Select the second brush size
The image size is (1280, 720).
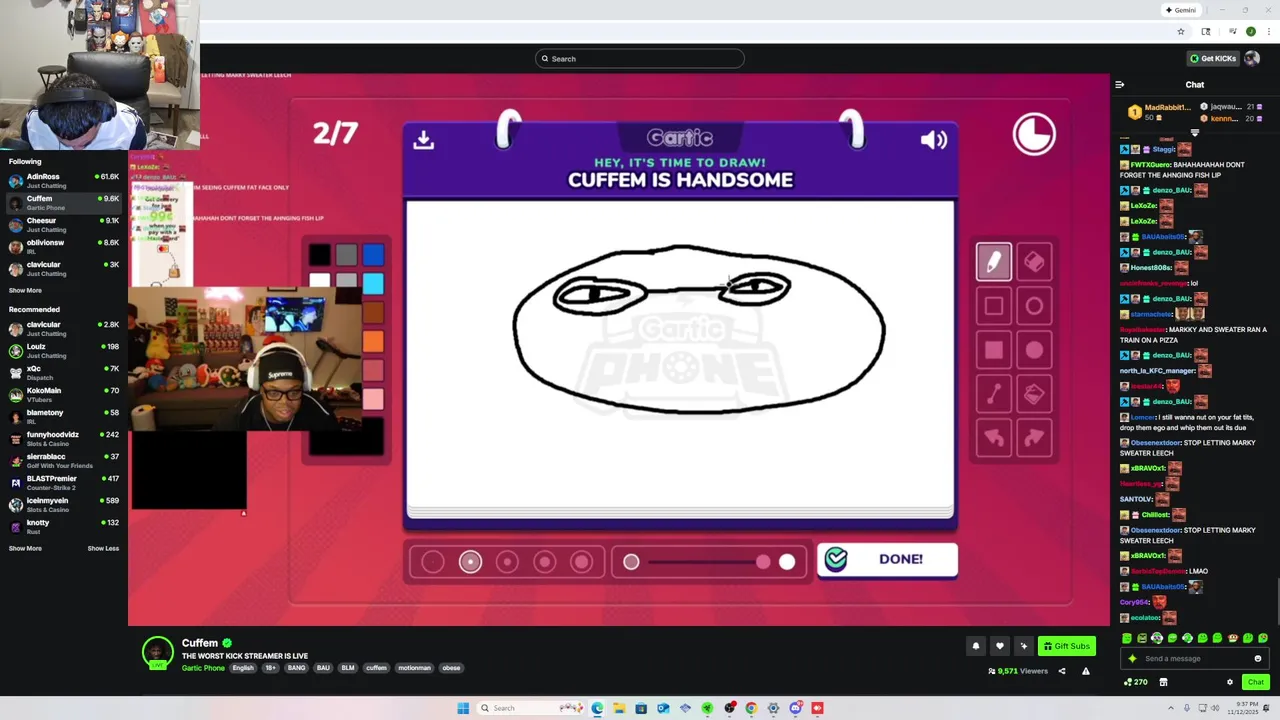(x=470, y=563)
